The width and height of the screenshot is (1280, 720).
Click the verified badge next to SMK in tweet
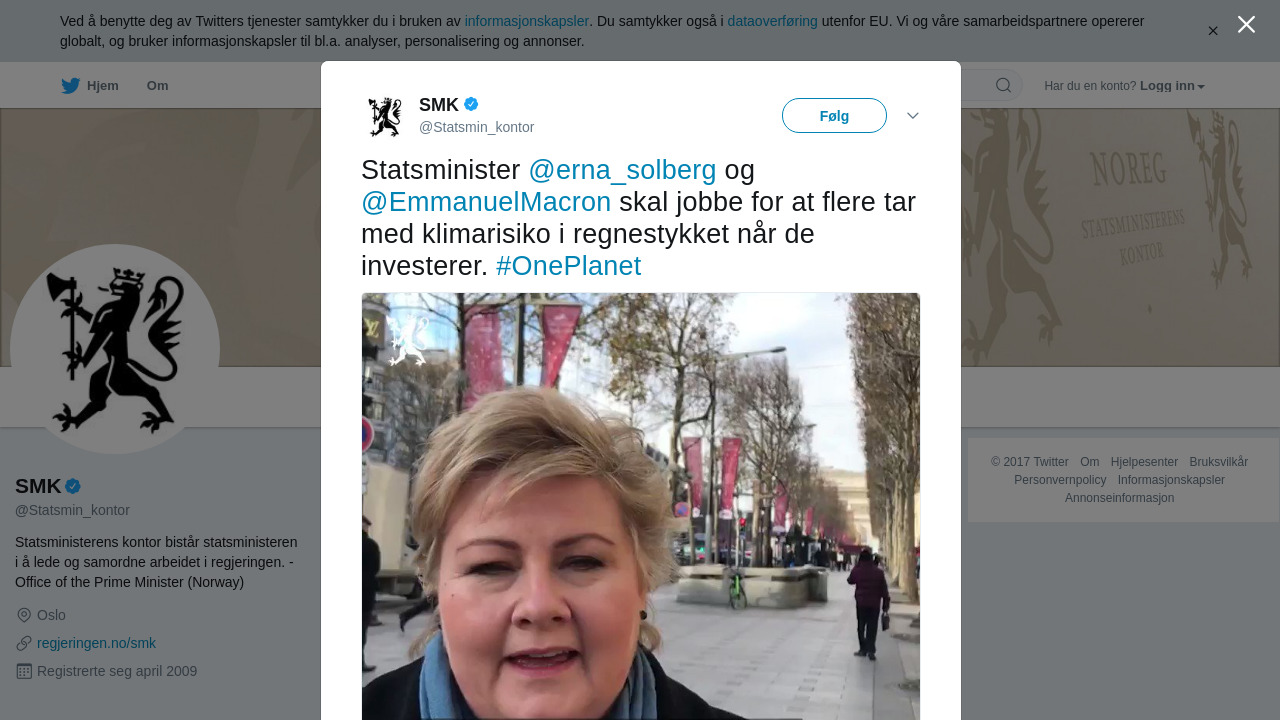(x=471, y=104)
